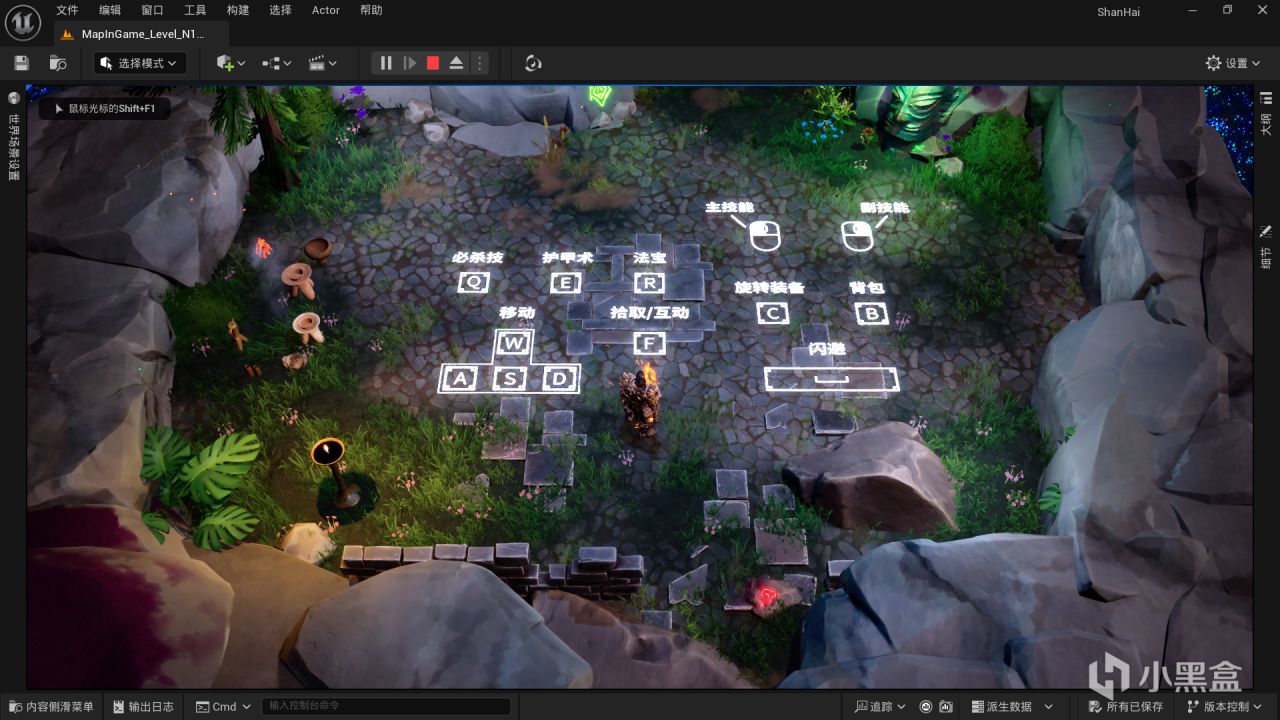Viewport: 1280px width, 720px height.
Task: Expand the 追踪 trace dropdown
Action: pos(881,706)
